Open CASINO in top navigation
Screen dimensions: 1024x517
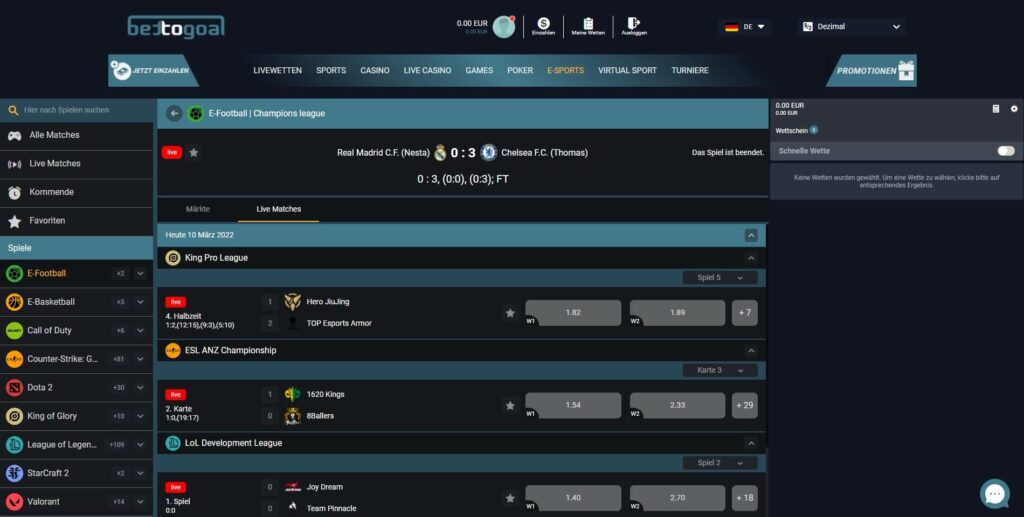coord(375,70)
